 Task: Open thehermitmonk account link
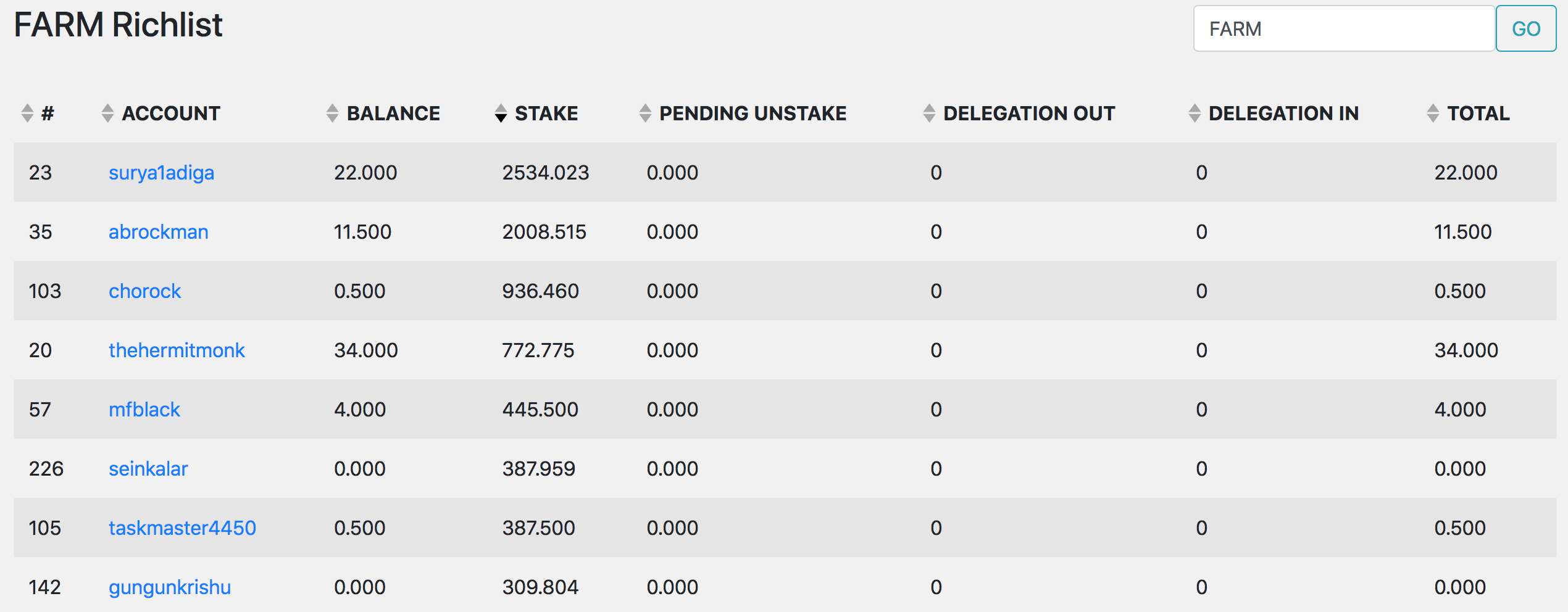[x=177, y=350]
